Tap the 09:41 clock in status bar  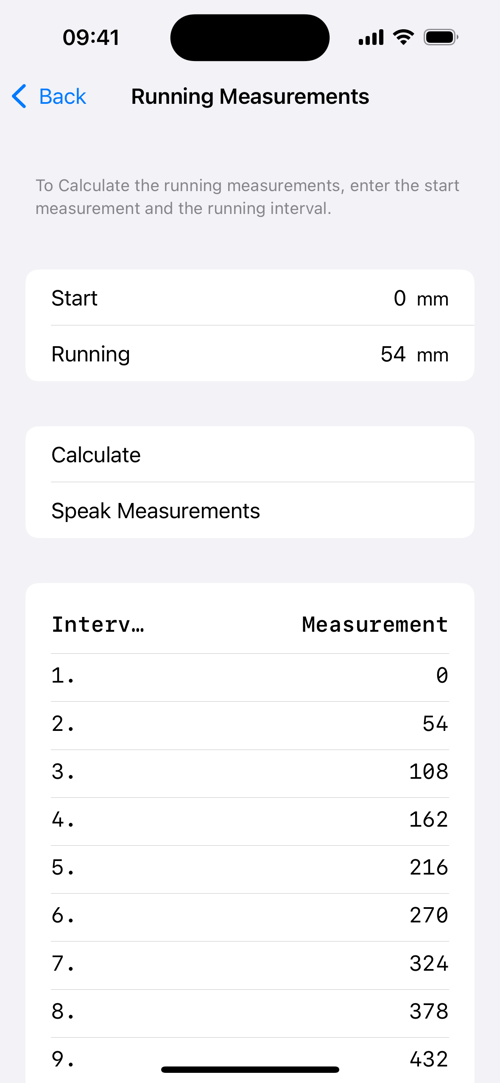[90, 37]
